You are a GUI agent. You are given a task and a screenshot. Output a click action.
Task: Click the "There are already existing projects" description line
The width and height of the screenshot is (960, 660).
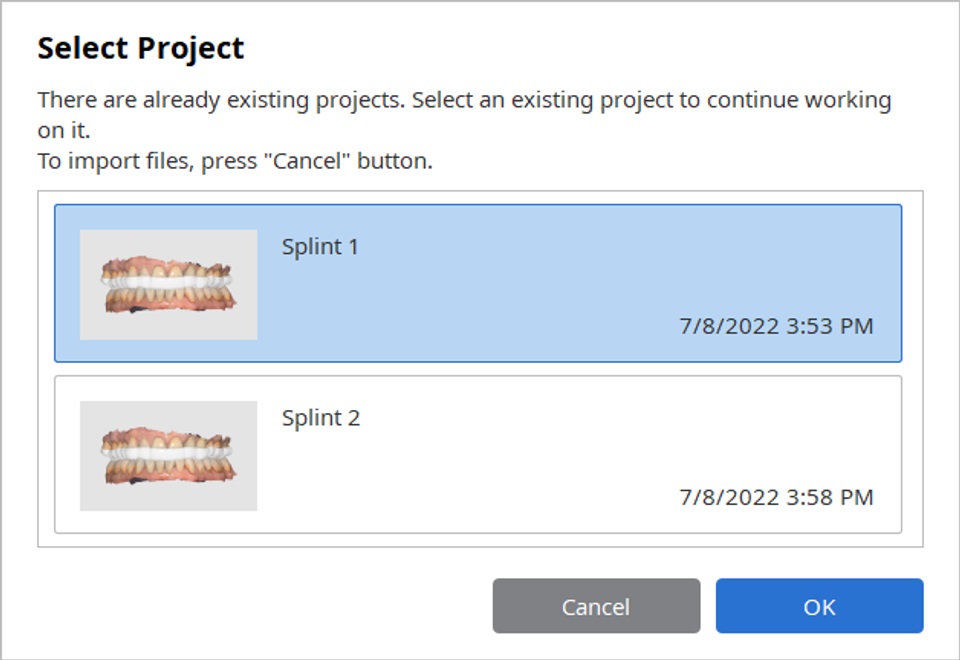tap(464, 100)
